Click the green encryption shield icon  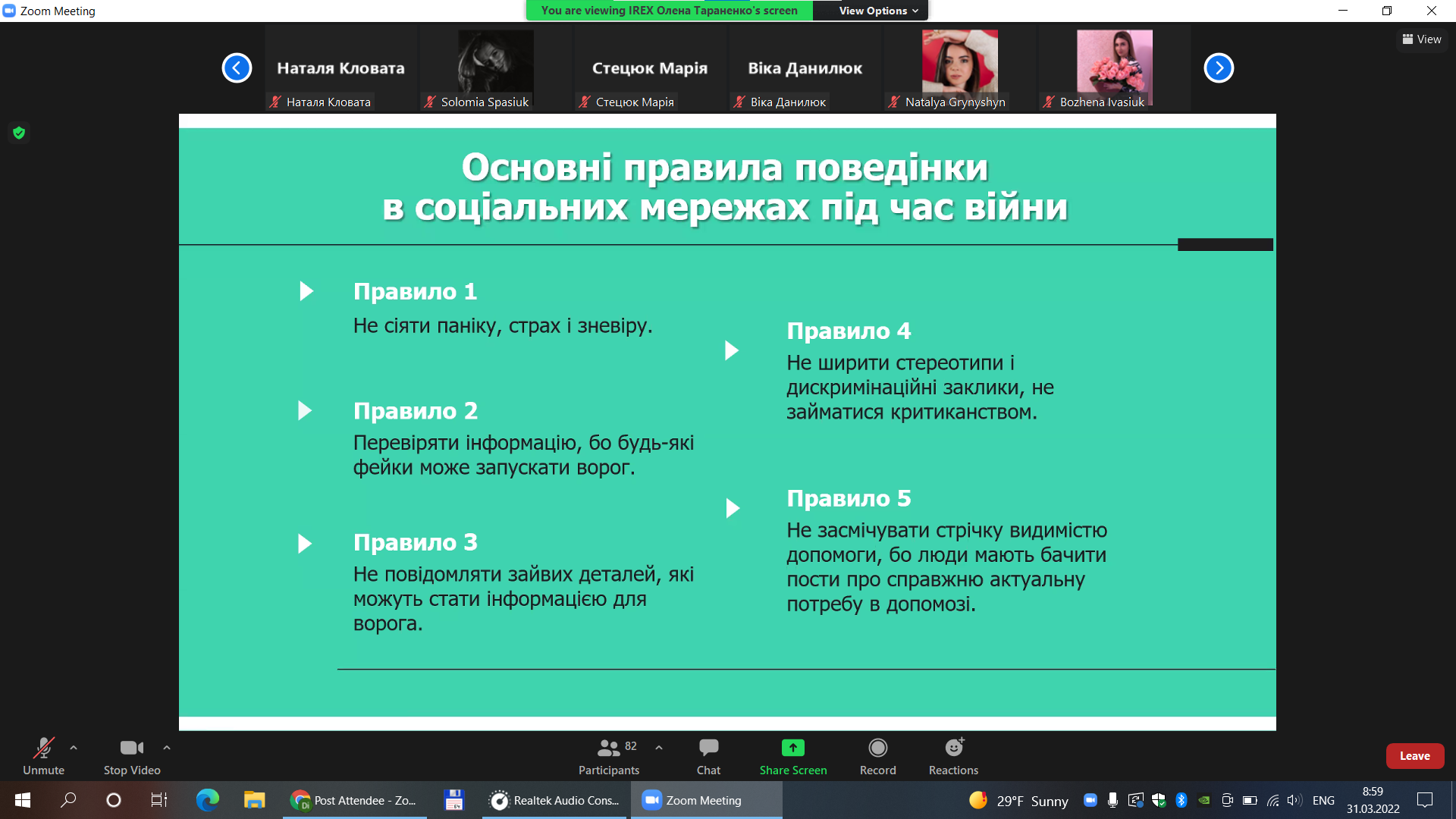pos(19,133)
